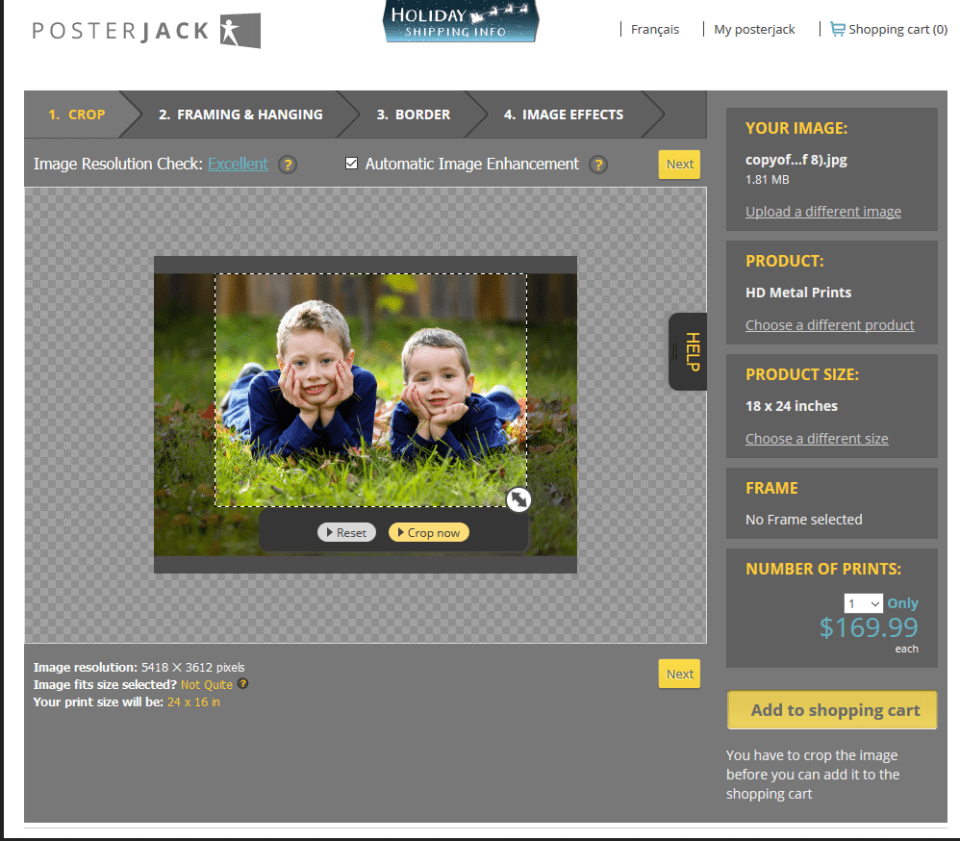The image size is (960, 841).
Task: Open the side HELP tab
Action: tap(687, 352)
